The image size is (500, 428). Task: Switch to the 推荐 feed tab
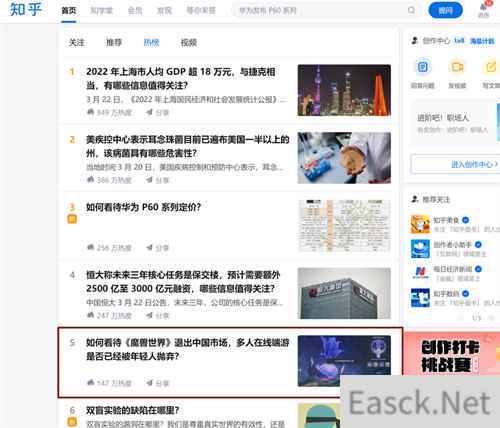coord(114,43)
